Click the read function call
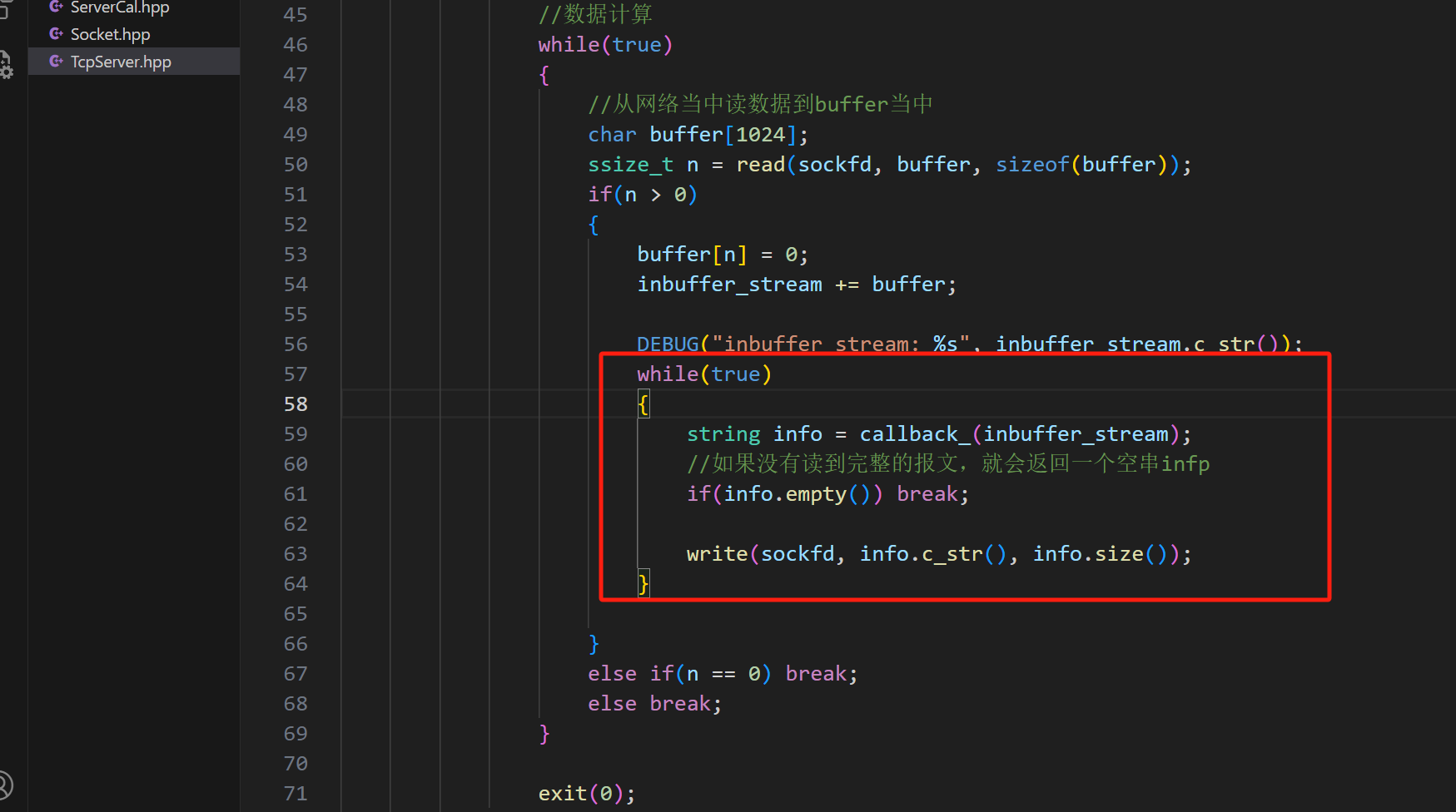The width and height of the screenshot is (1456, 812). (x=760, y=165)
